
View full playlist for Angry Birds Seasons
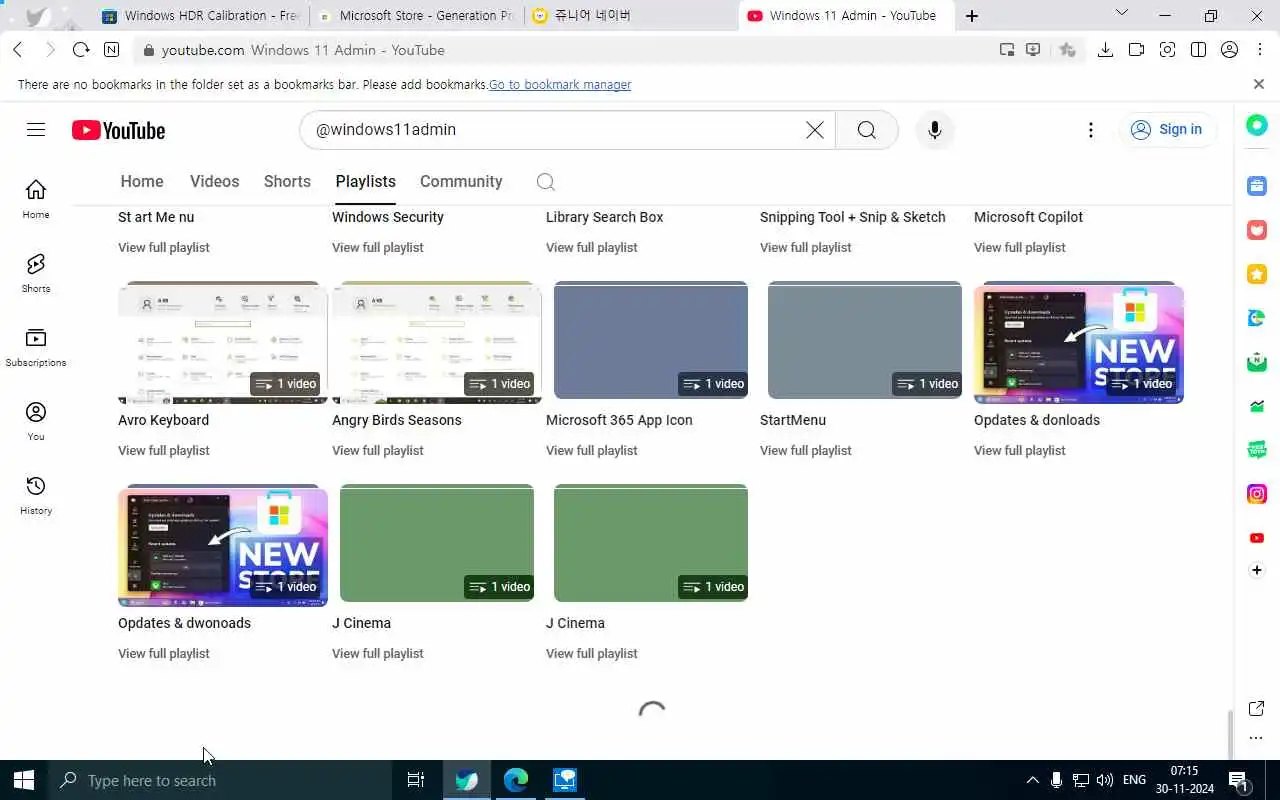pos(378,450)
